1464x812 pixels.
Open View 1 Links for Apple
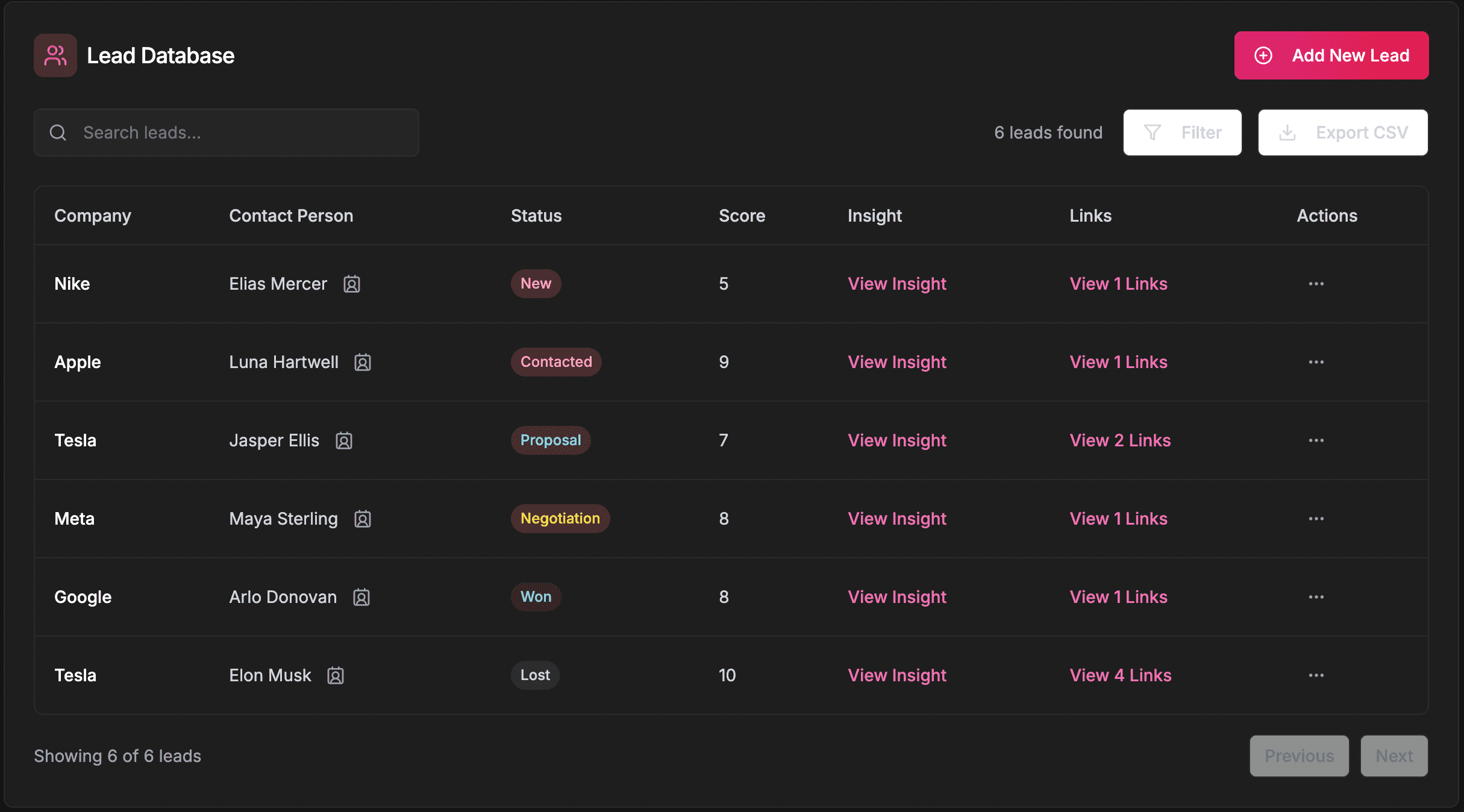[x=1119, y=362]
